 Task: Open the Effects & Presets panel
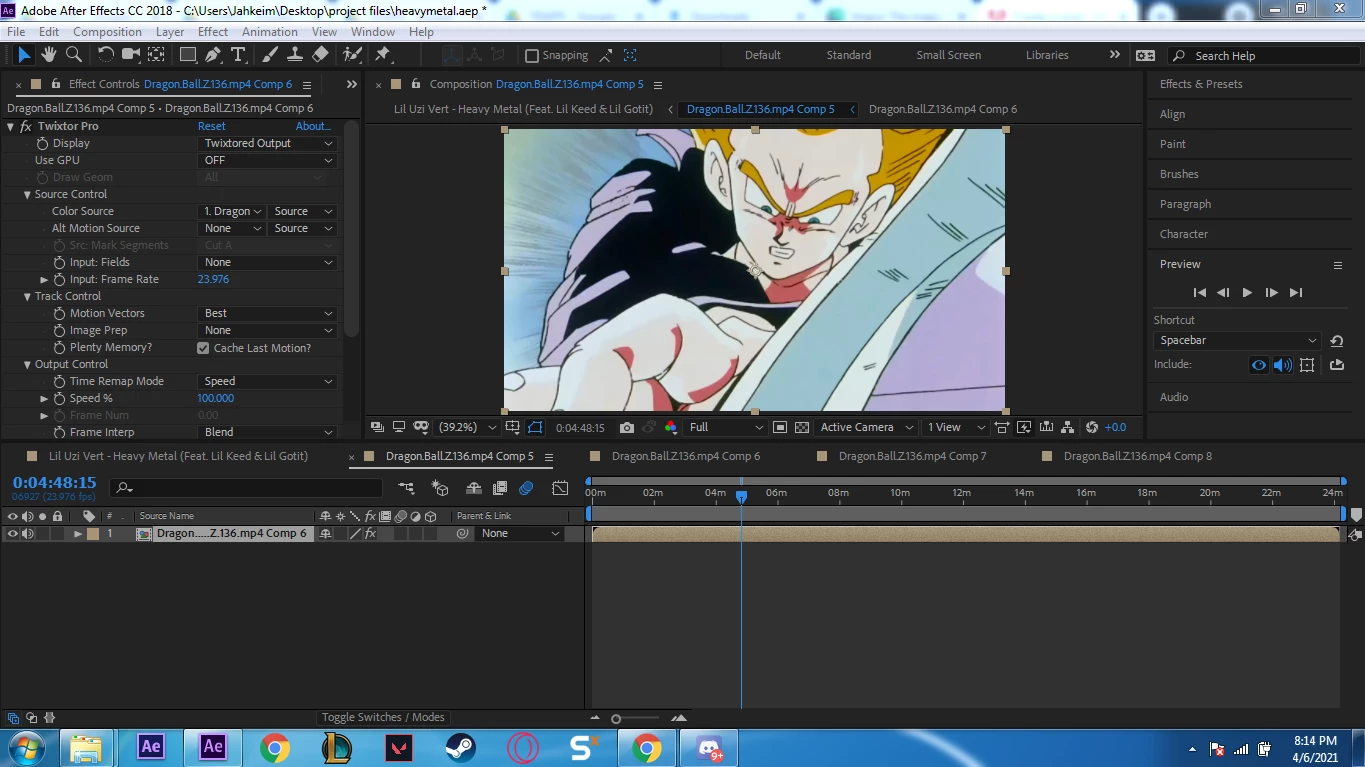click(x=1201, y=85)
